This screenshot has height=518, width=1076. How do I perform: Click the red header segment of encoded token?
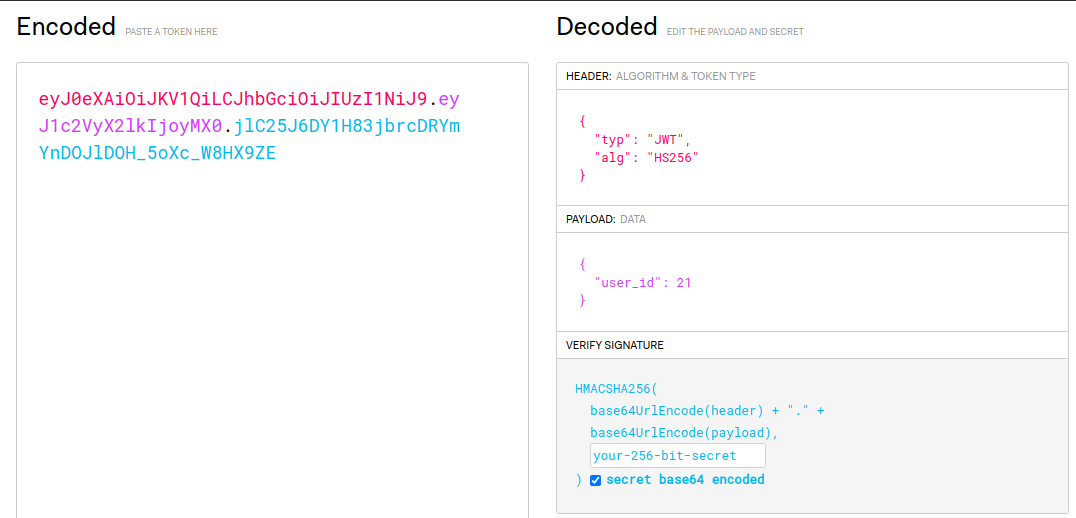point(233,99)
